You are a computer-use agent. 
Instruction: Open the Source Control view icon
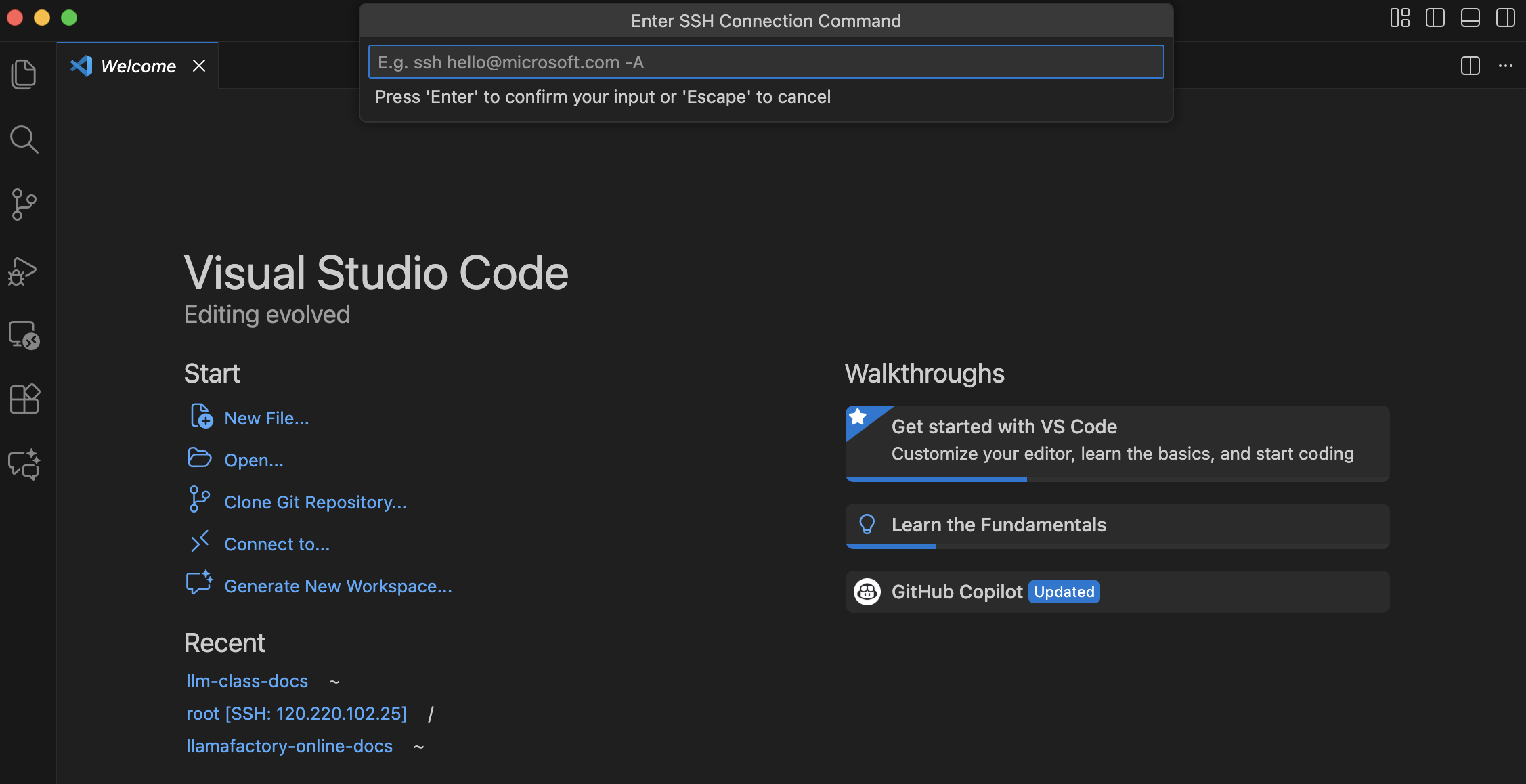pyautogui.click(x=24, y=204)
